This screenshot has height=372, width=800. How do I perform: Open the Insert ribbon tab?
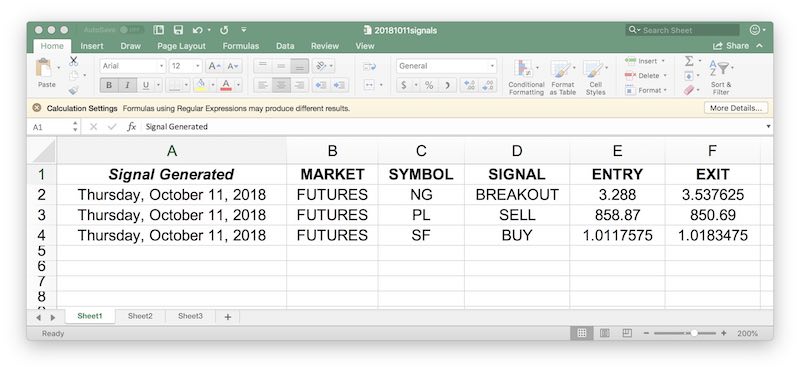tap(92, 46)
